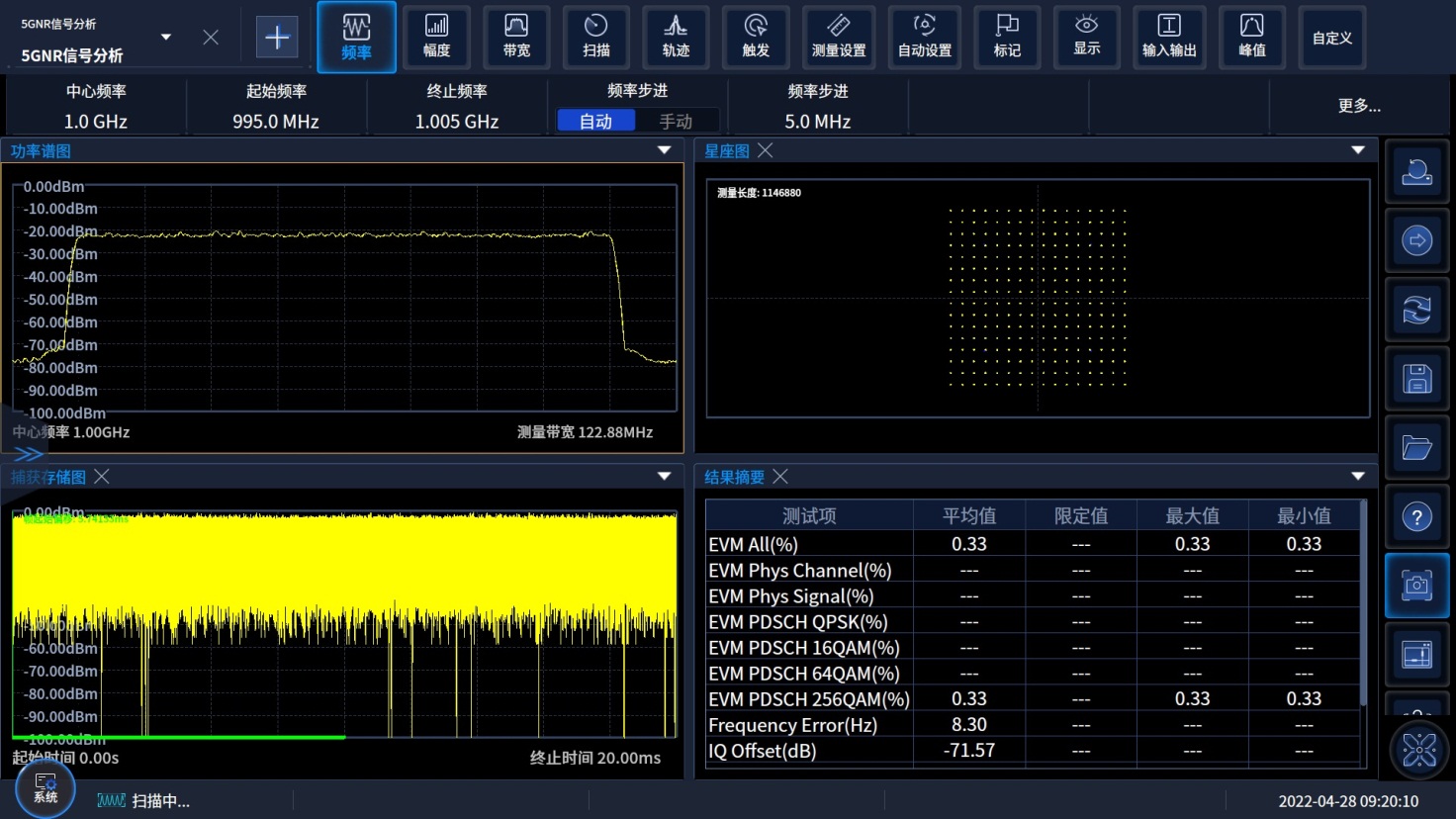1456x819 pixels.
Task: Close the 星座图 constellation panel tab
Action: click(765, 150)
